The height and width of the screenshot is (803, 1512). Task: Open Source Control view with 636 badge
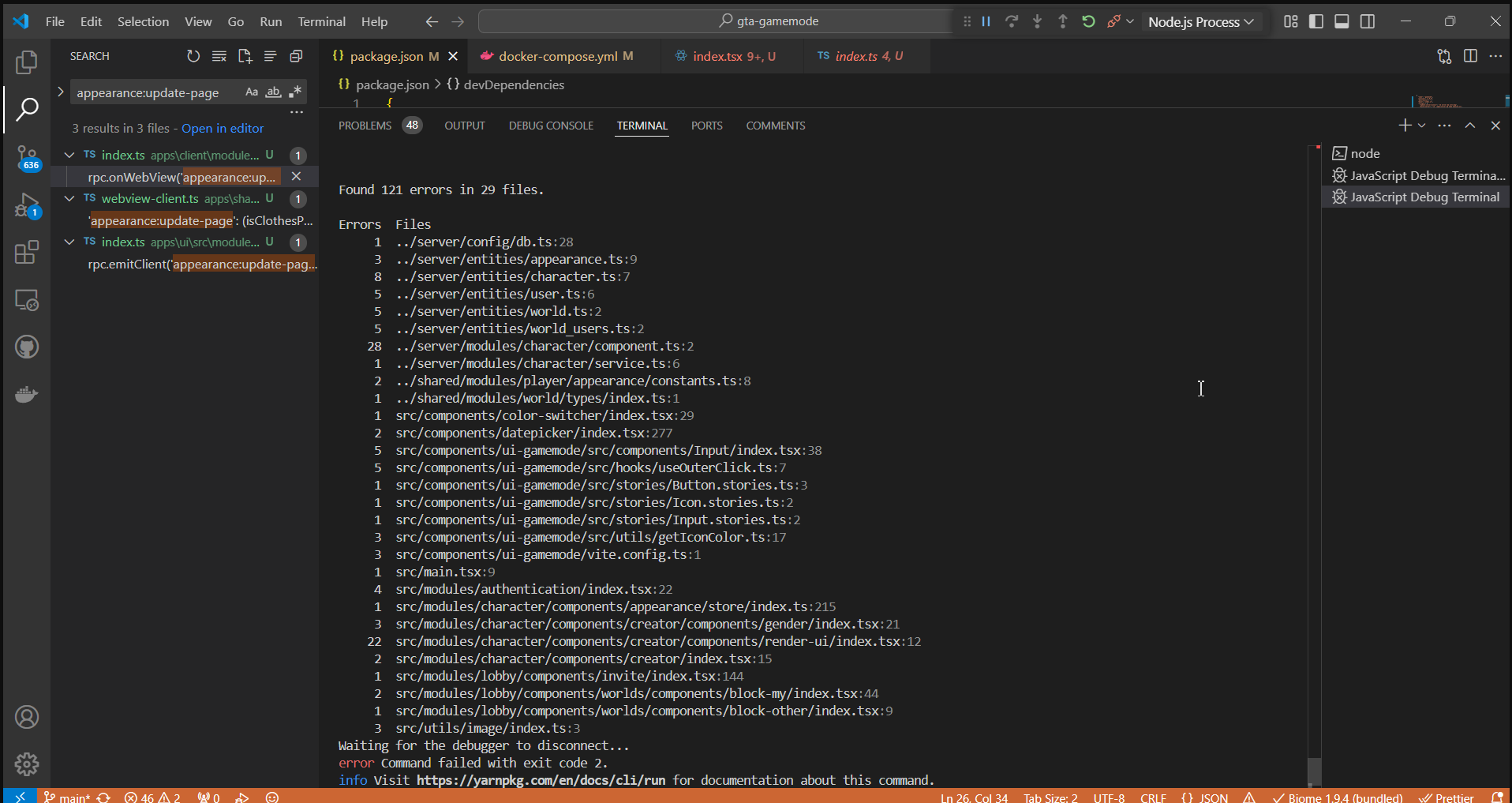[27, 157]
